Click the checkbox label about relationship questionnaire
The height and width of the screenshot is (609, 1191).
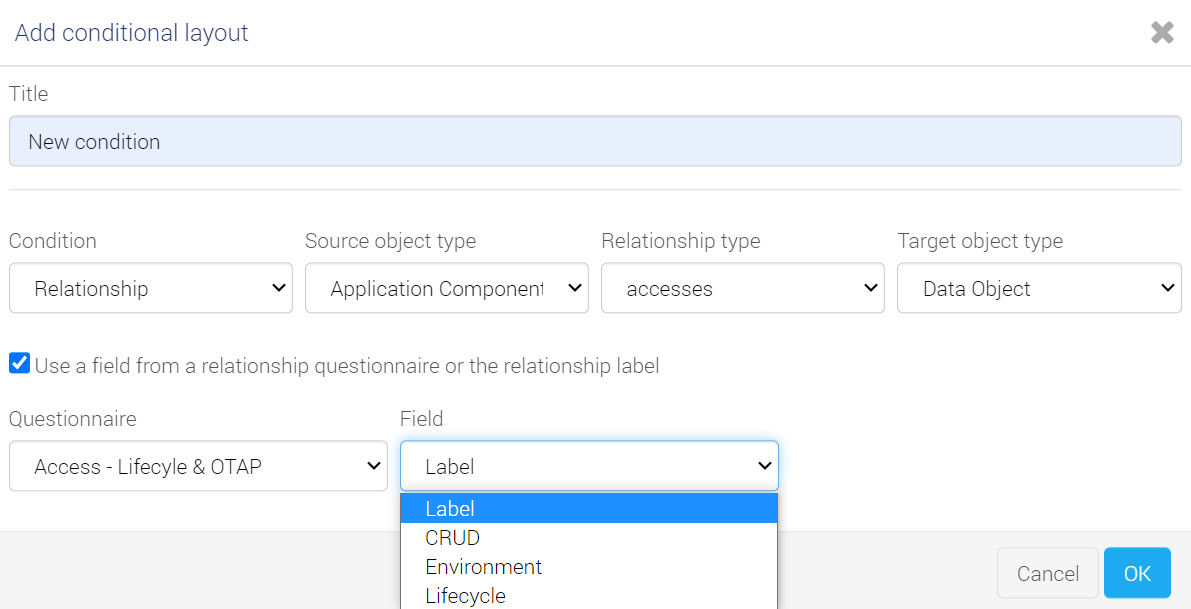point(347,366)
